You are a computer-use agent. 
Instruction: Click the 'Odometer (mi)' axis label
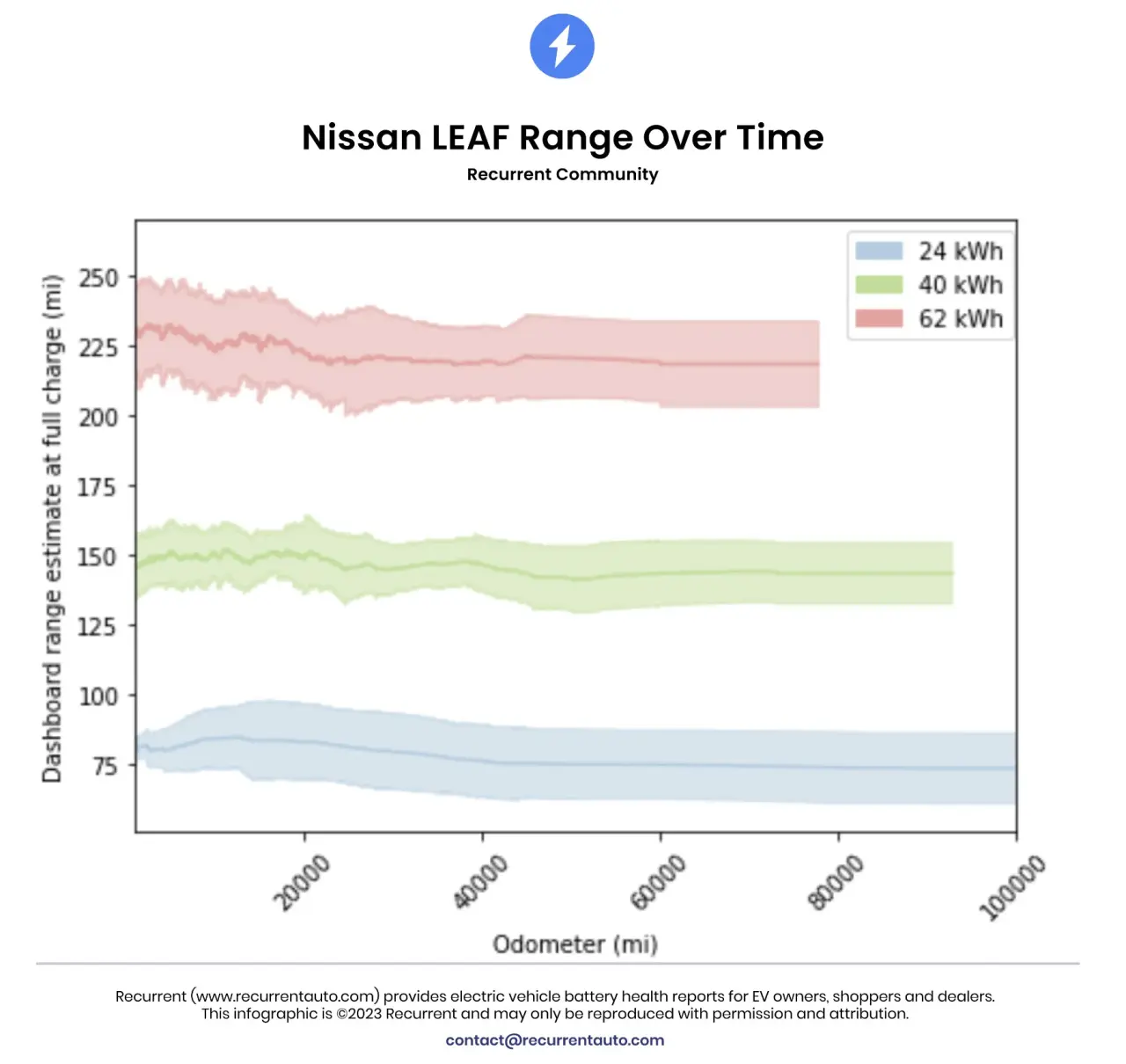coord(574,944)
